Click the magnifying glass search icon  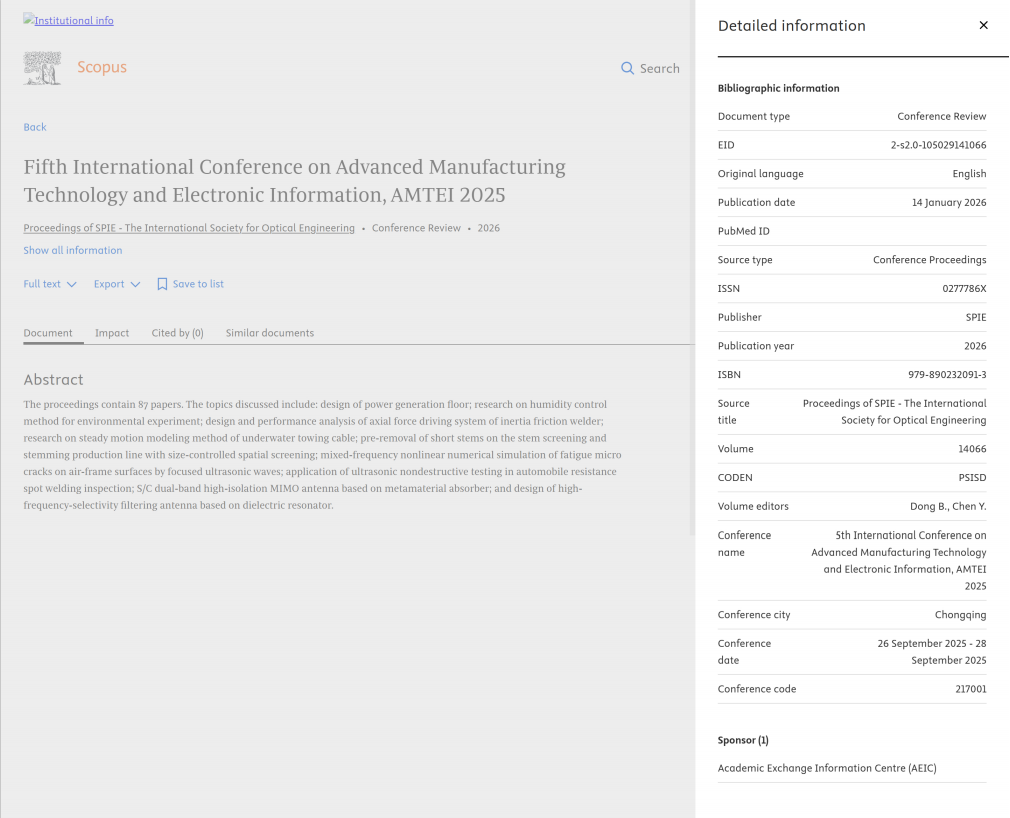click(627, 68)
